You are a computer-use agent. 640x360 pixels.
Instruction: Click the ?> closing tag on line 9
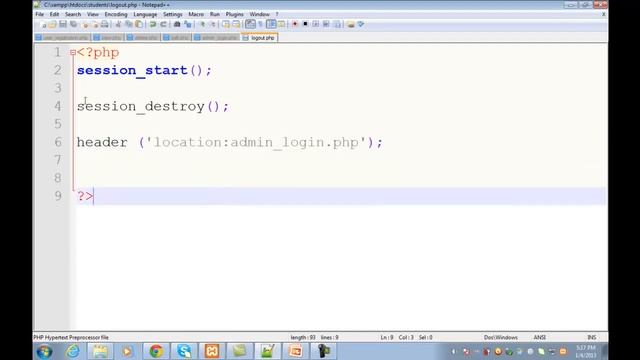point(85,196)
